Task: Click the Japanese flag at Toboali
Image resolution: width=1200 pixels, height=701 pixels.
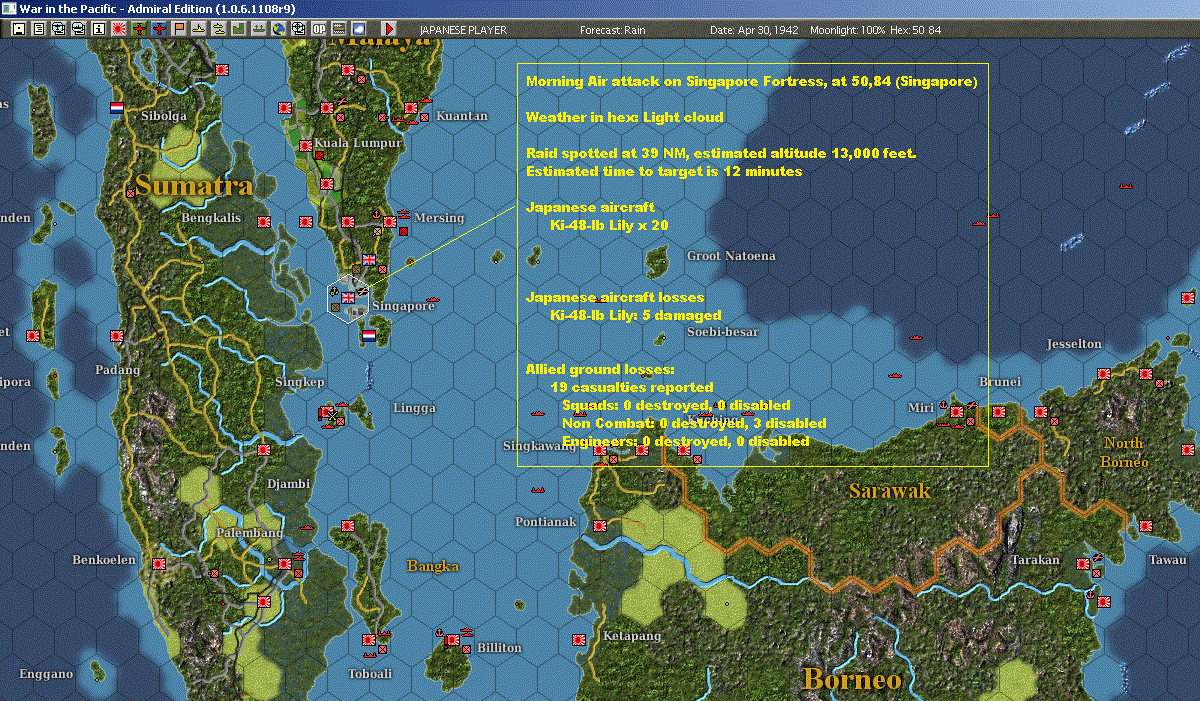Action: tap(370, 639)
